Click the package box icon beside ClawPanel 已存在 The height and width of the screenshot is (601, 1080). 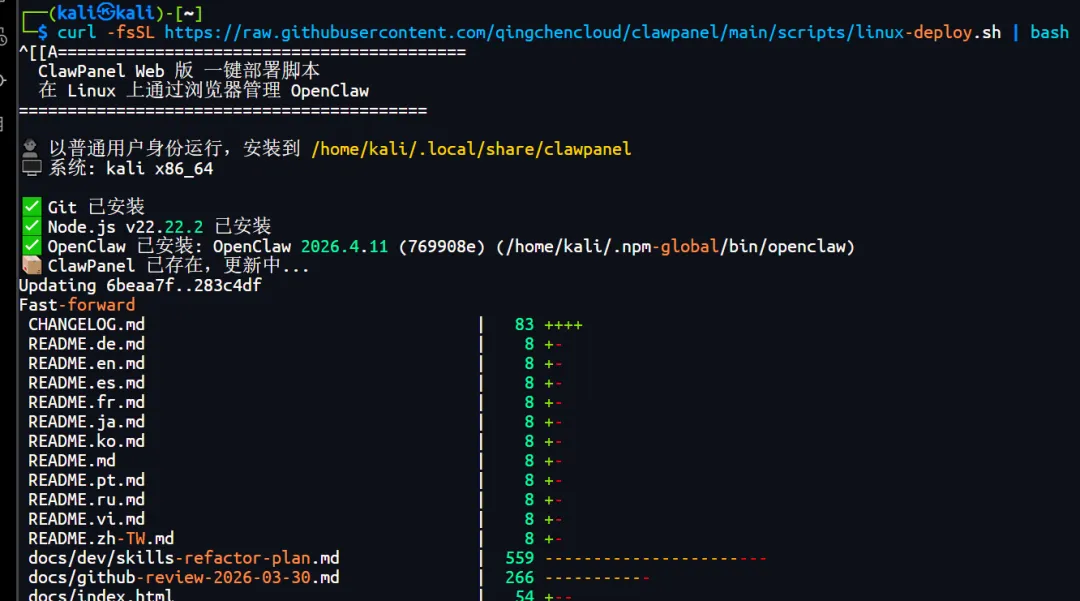click(x=32, y=265)
